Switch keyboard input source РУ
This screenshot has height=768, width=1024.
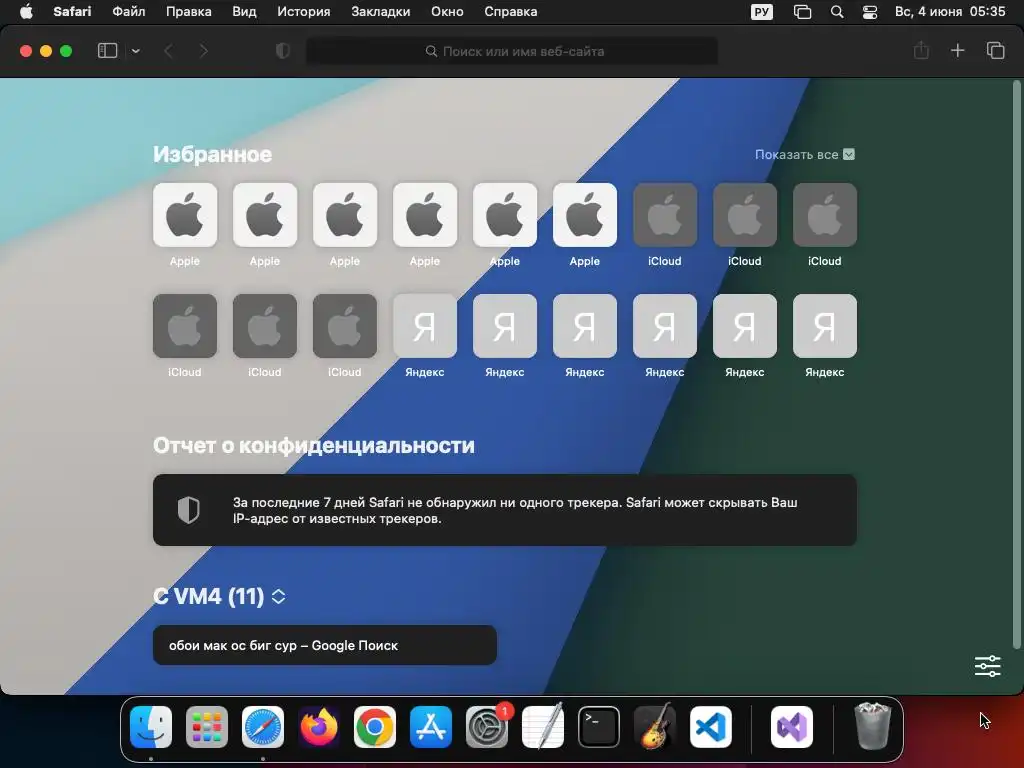click(761, 12)
